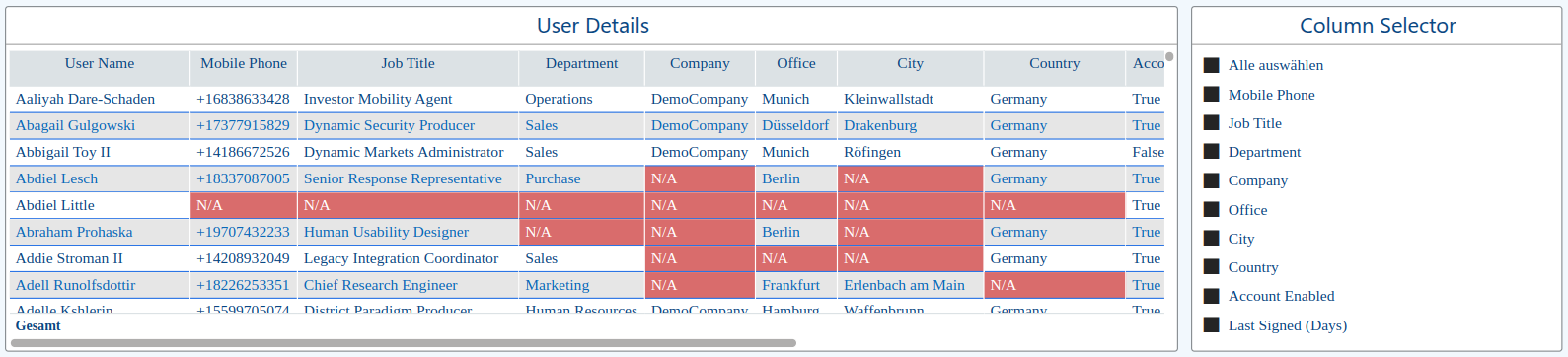This screenshot has width=1568, height=357.
Task: Toggle the Company column checkbox
Action: pos(1211,180)
